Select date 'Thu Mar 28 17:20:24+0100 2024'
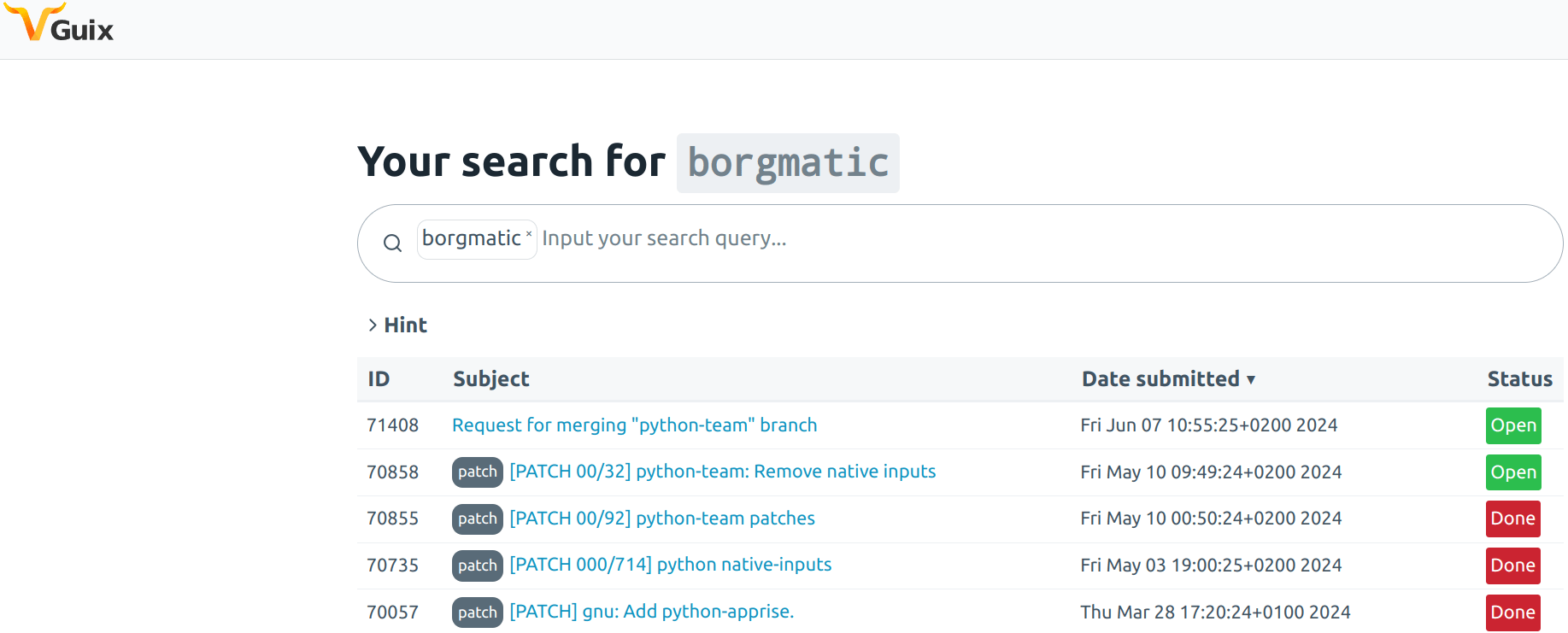The height and width of the screenshot is (633, 1568). (1215, 612)
